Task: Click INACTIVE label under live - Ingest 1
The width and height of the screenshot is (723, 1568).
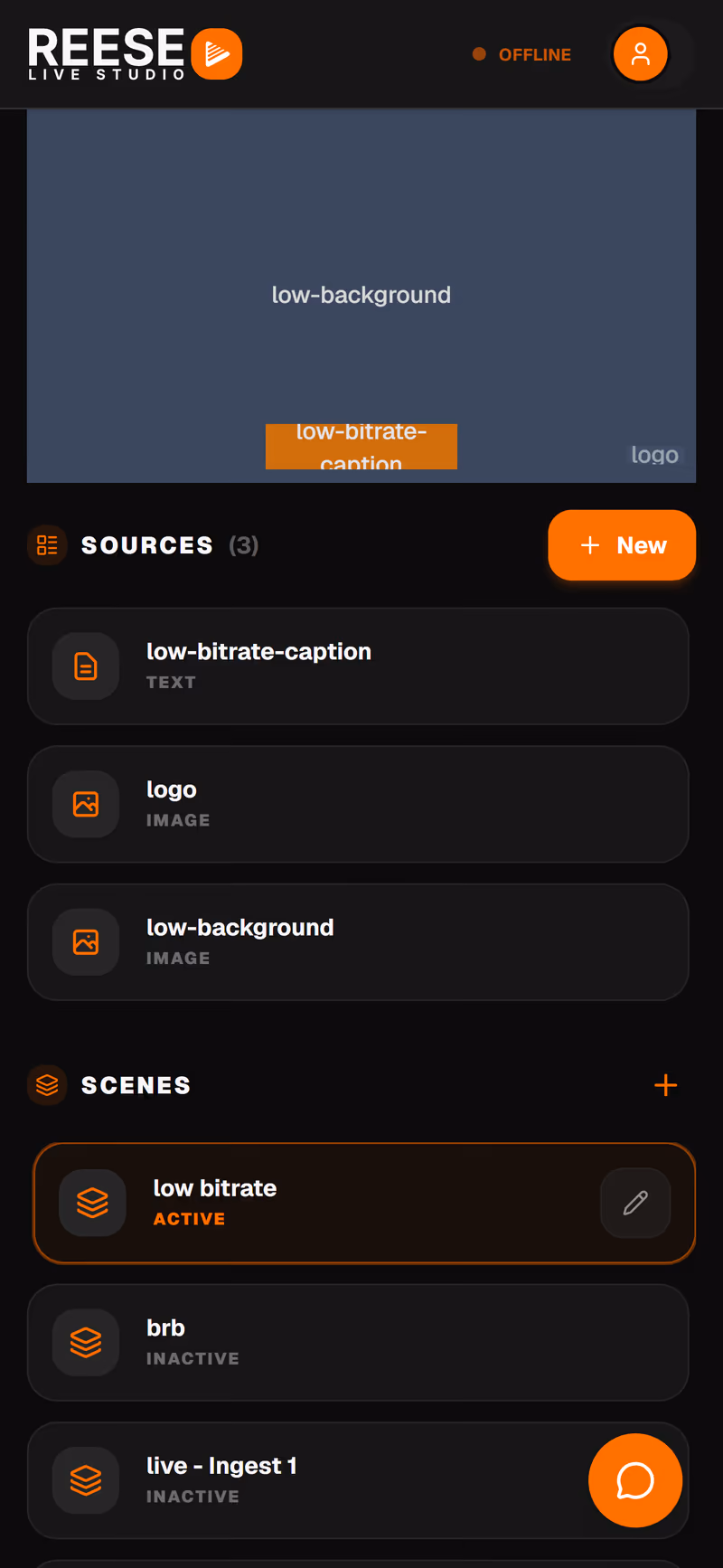Action: [192, 1497]
